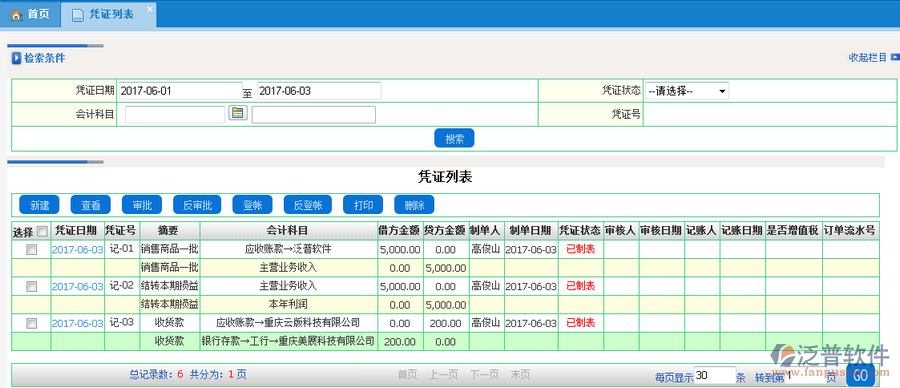
Task: Click 收起栏目 to collapse panel
Action: coord(868,57)
